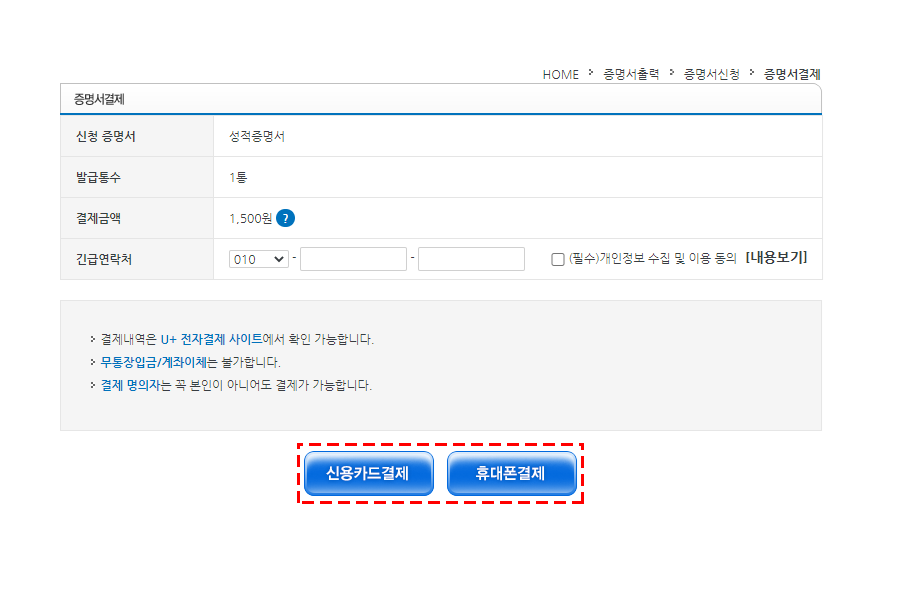Click the 긴급연락처 row label
900x591 pixels.
point(104,259)
